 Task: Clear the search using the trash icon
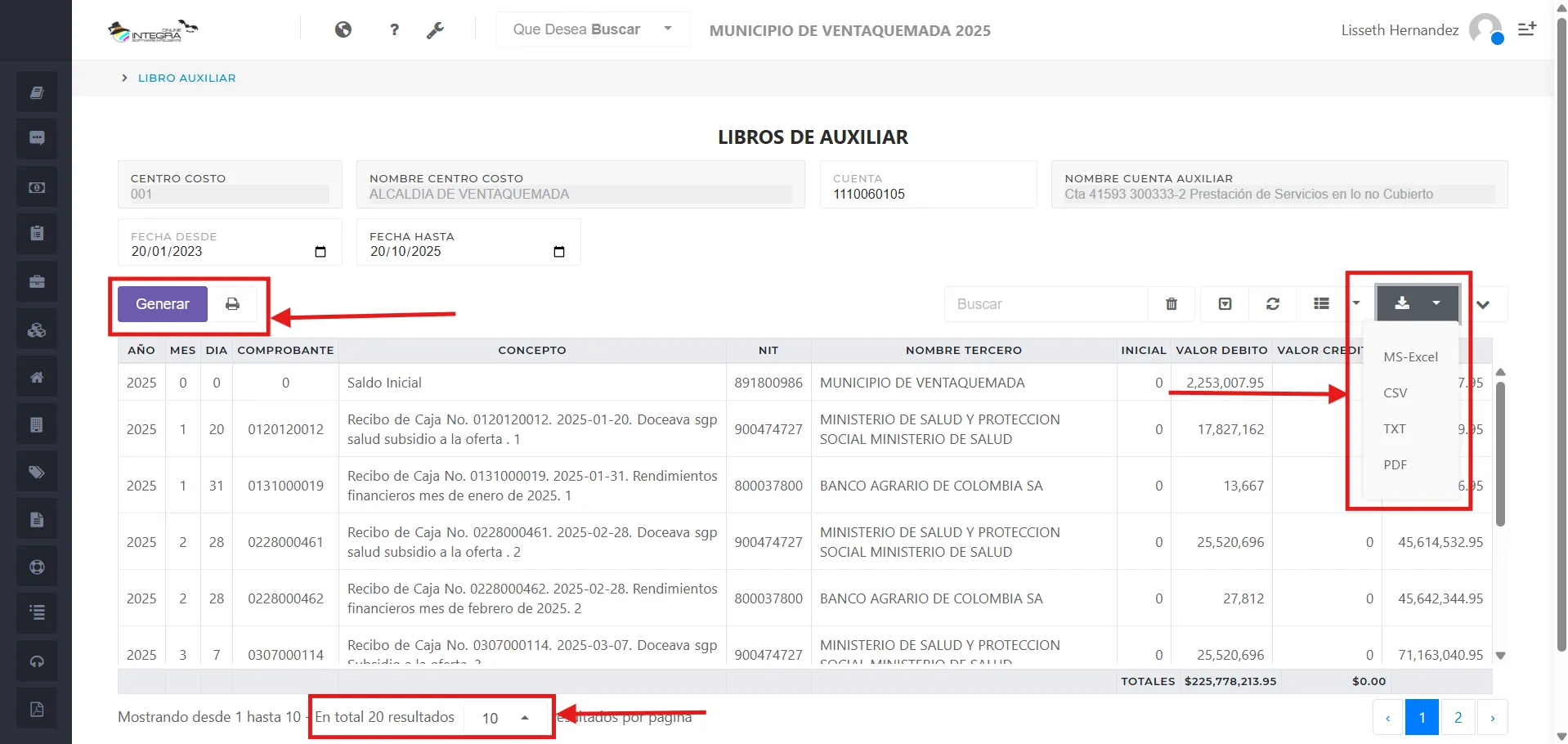[1171, 303]
